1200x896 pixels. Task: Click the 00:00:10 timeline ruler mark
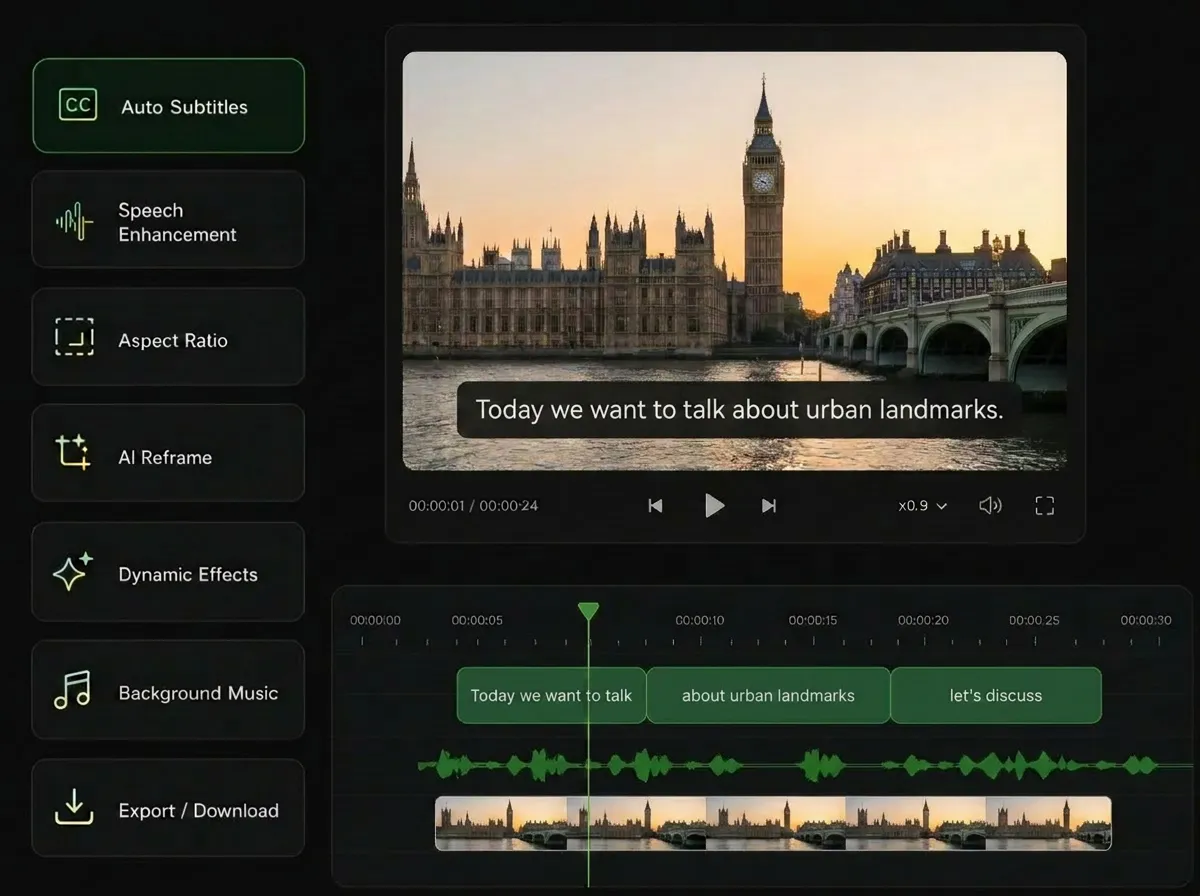700,620
